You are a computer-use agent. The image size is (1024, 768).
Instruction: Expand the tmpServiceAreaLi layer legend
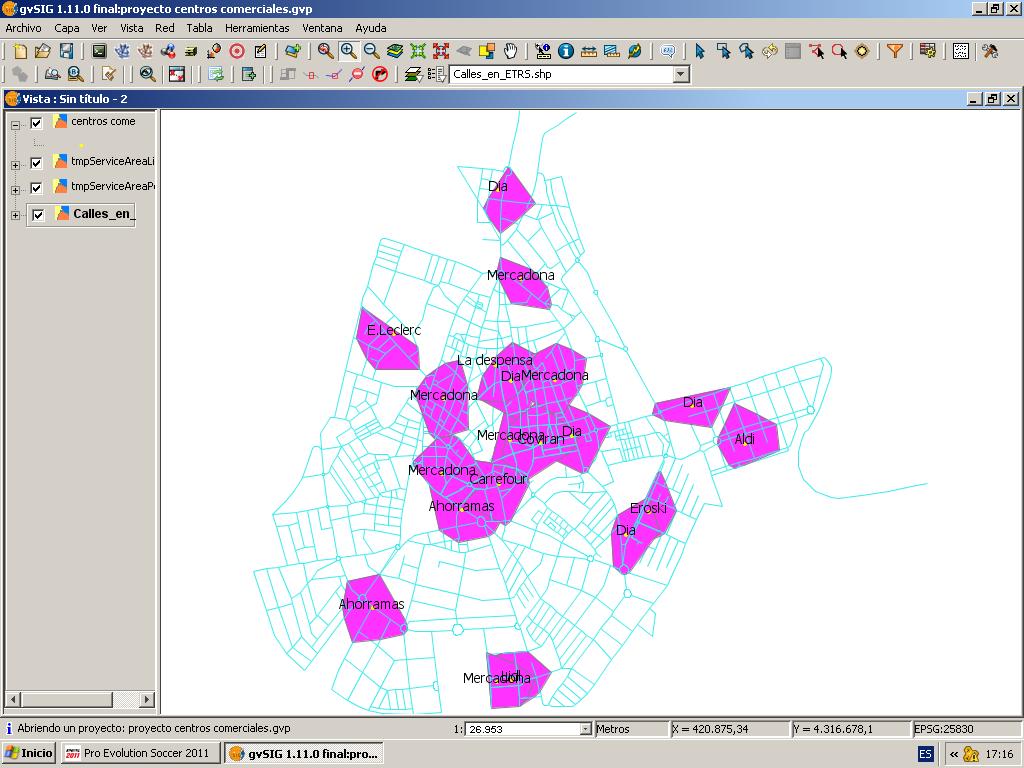click(16, 165)
